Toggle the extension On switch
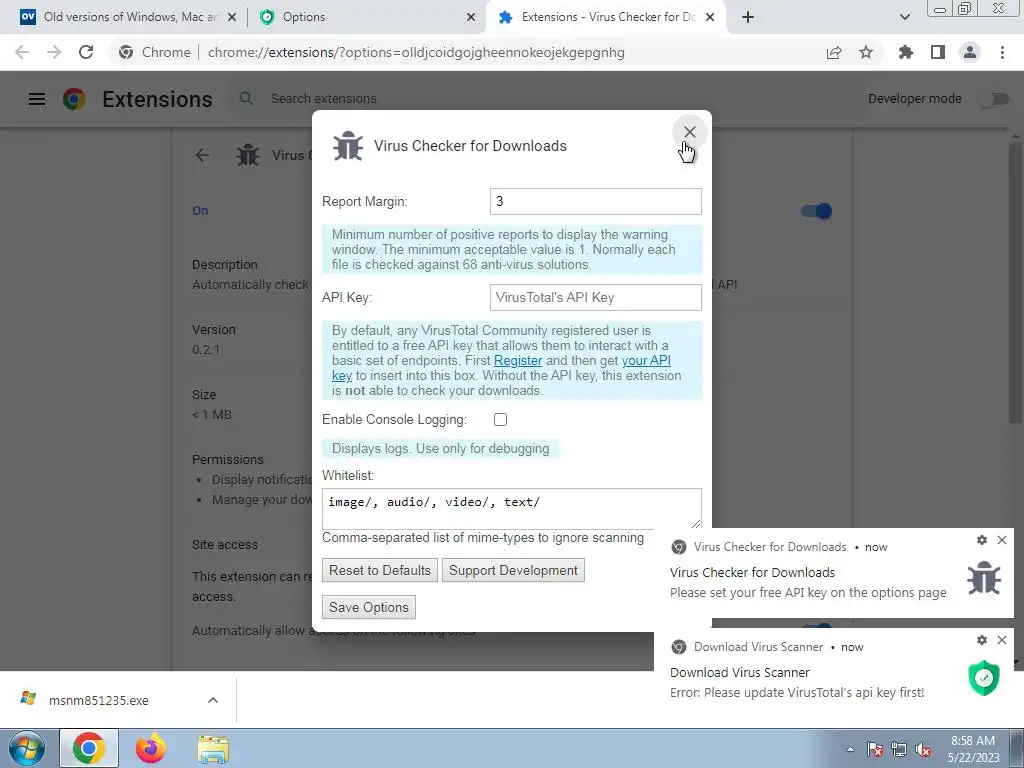1024x768 pixels. coord(816,211)
